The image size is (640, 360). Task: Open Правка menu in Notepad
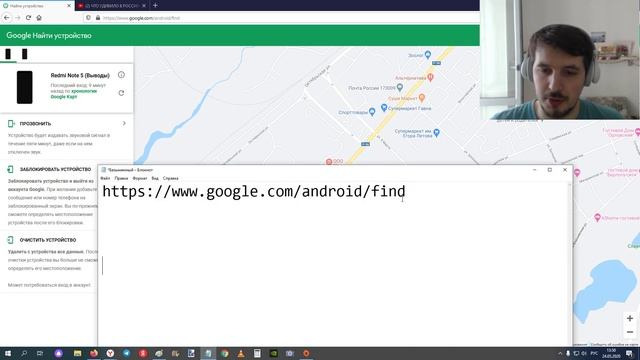click(121, 178)
